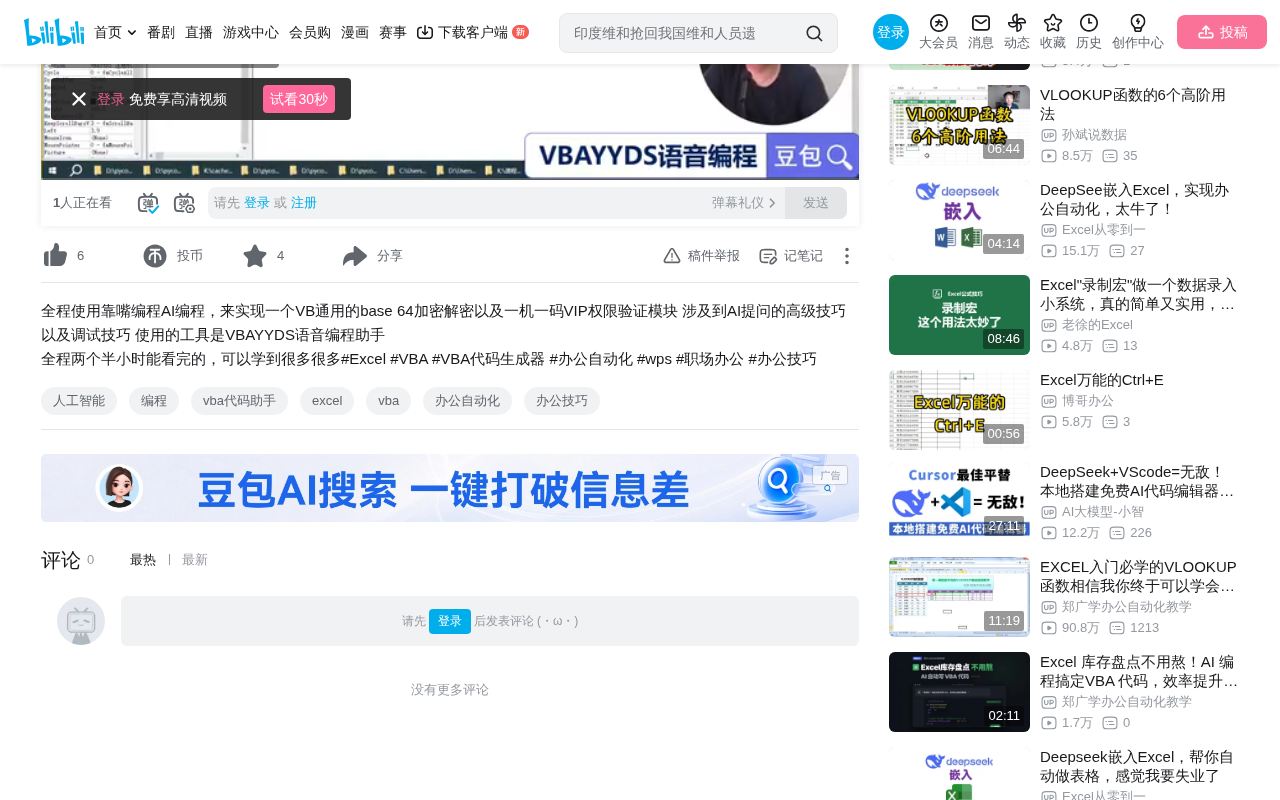Click the bilibili logo
Image resolution: width=1280 pixels, height=800 pixels.
54,32
